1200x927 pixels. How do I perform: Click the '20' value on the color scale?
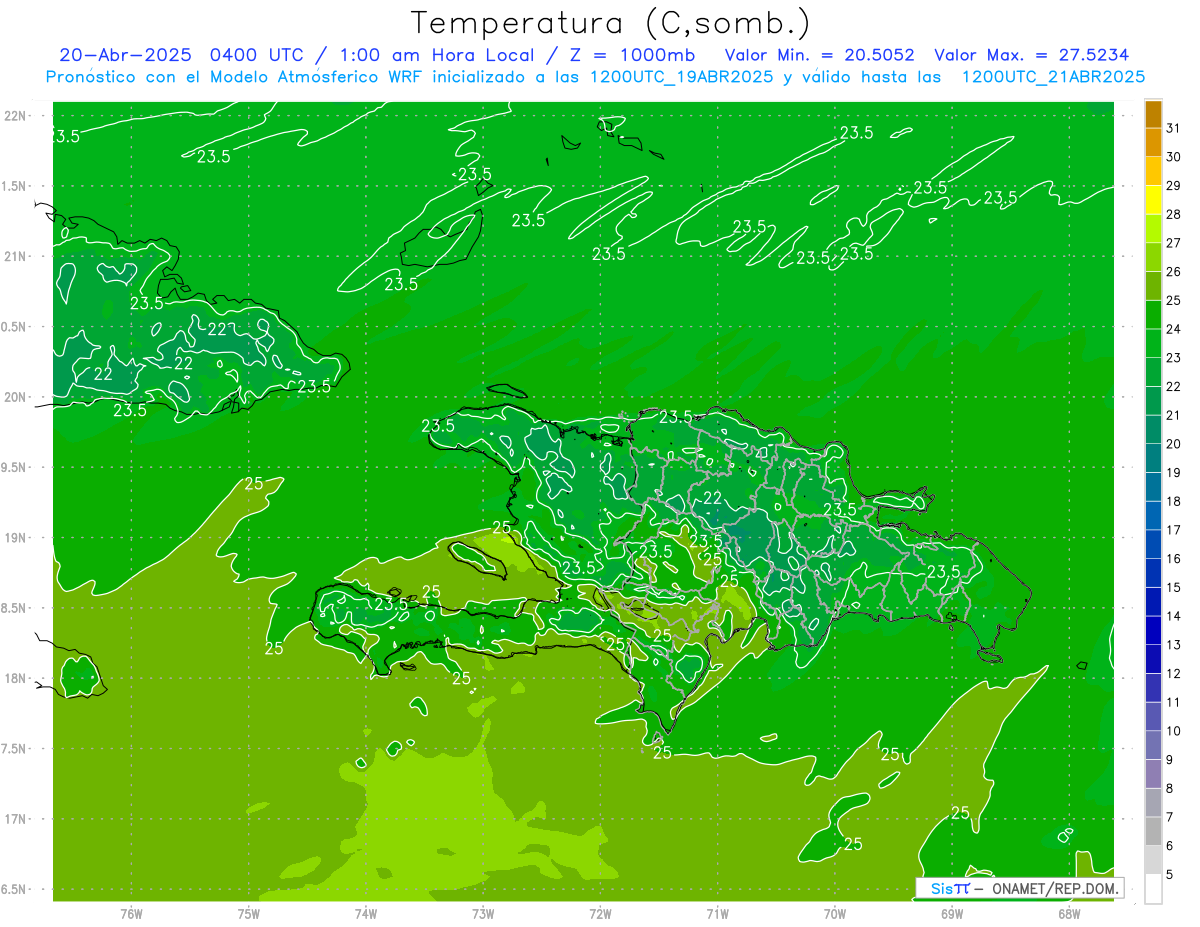coord(1174,444)
